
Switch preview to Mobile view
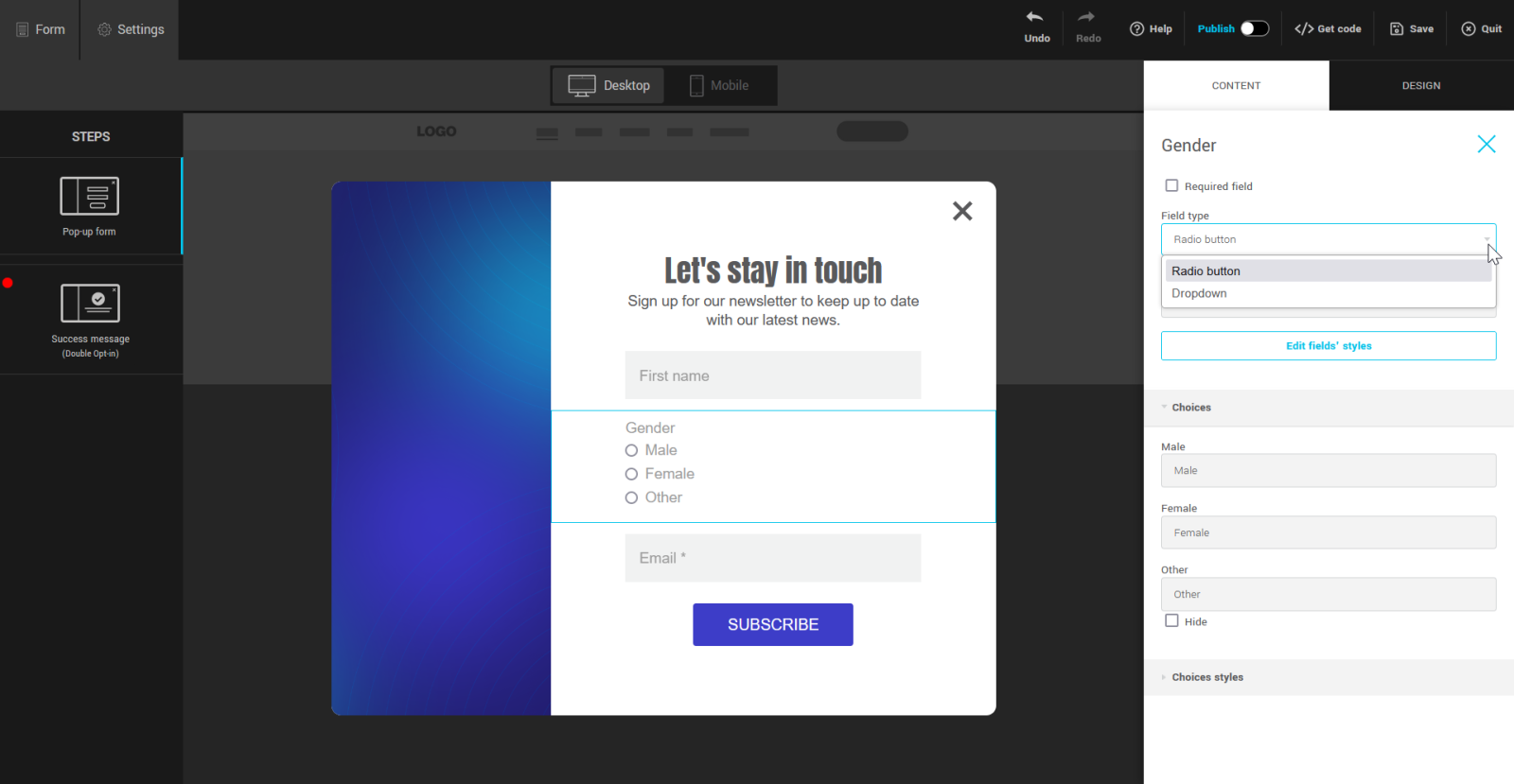click(719, 85)
